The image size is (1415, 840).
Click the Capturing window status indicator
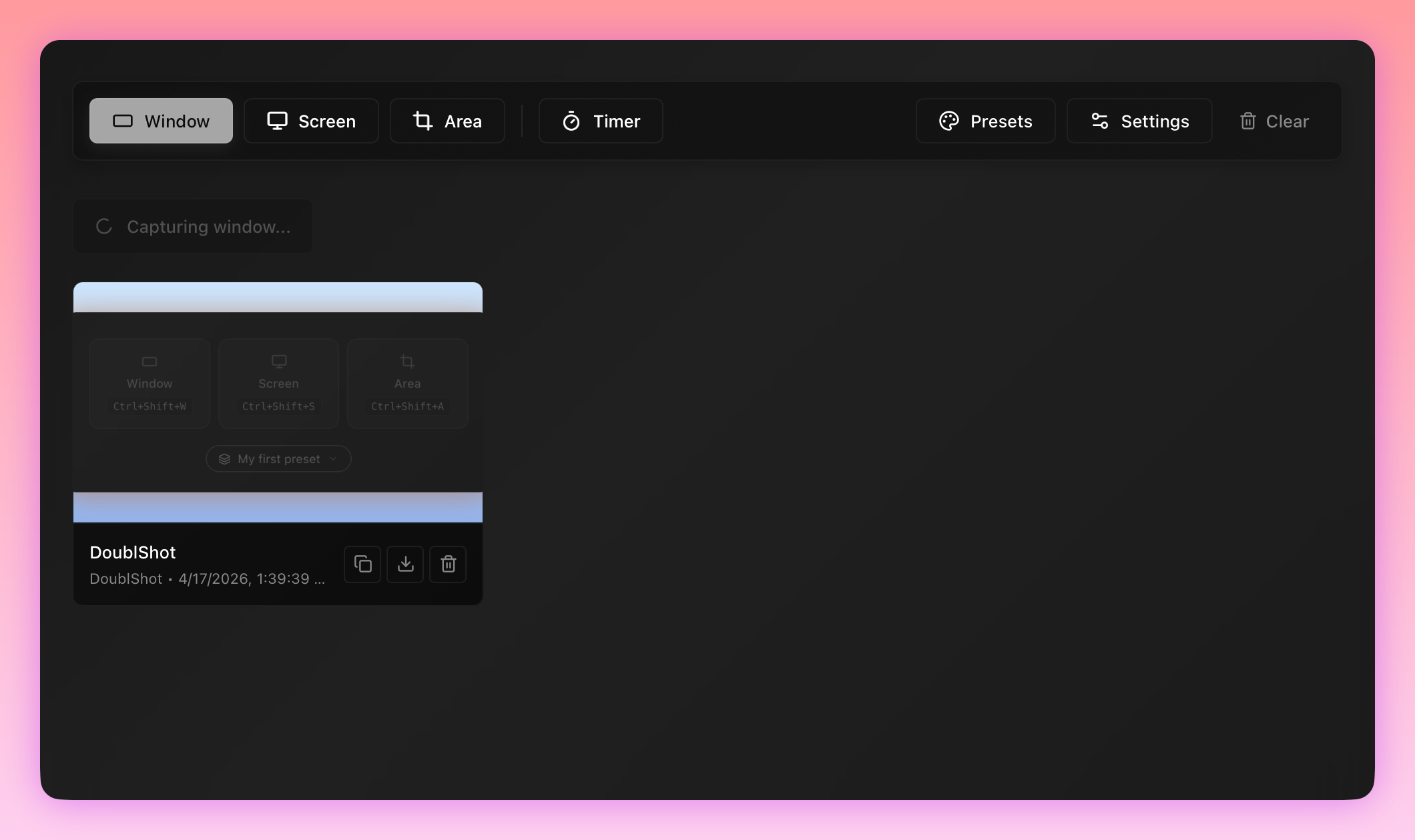point(192,226)
